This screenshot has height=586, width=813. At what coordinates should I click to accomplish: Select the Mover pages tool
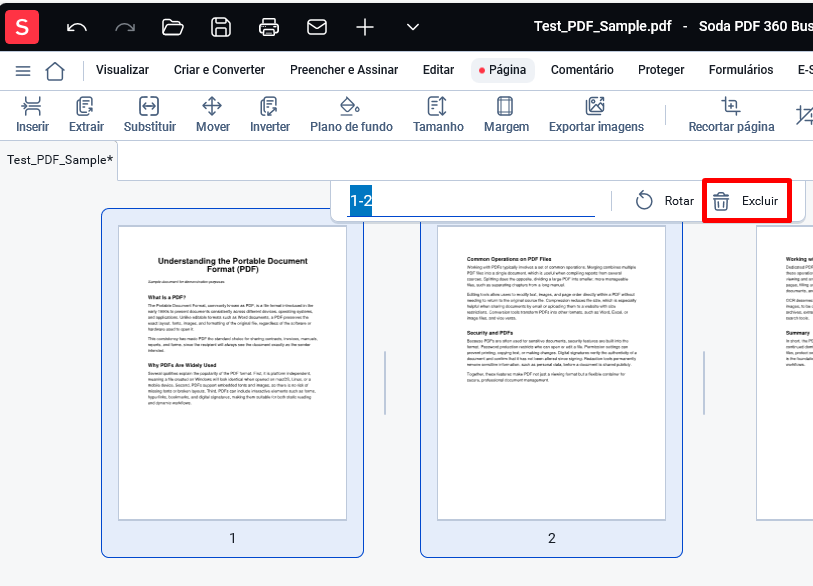tap(213, 115)
